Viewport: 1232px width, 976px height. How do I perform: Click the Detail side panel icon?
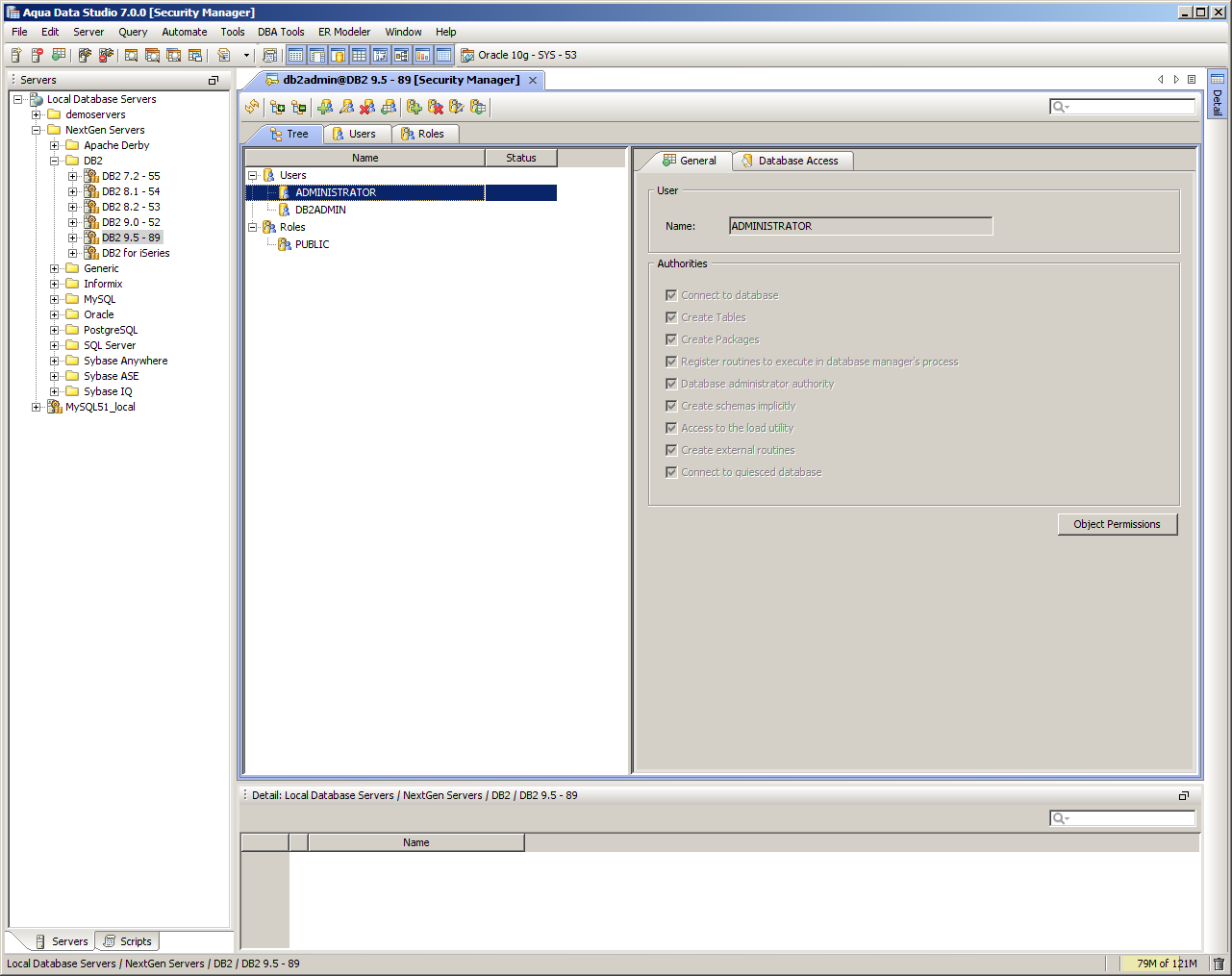[1218, 79]
